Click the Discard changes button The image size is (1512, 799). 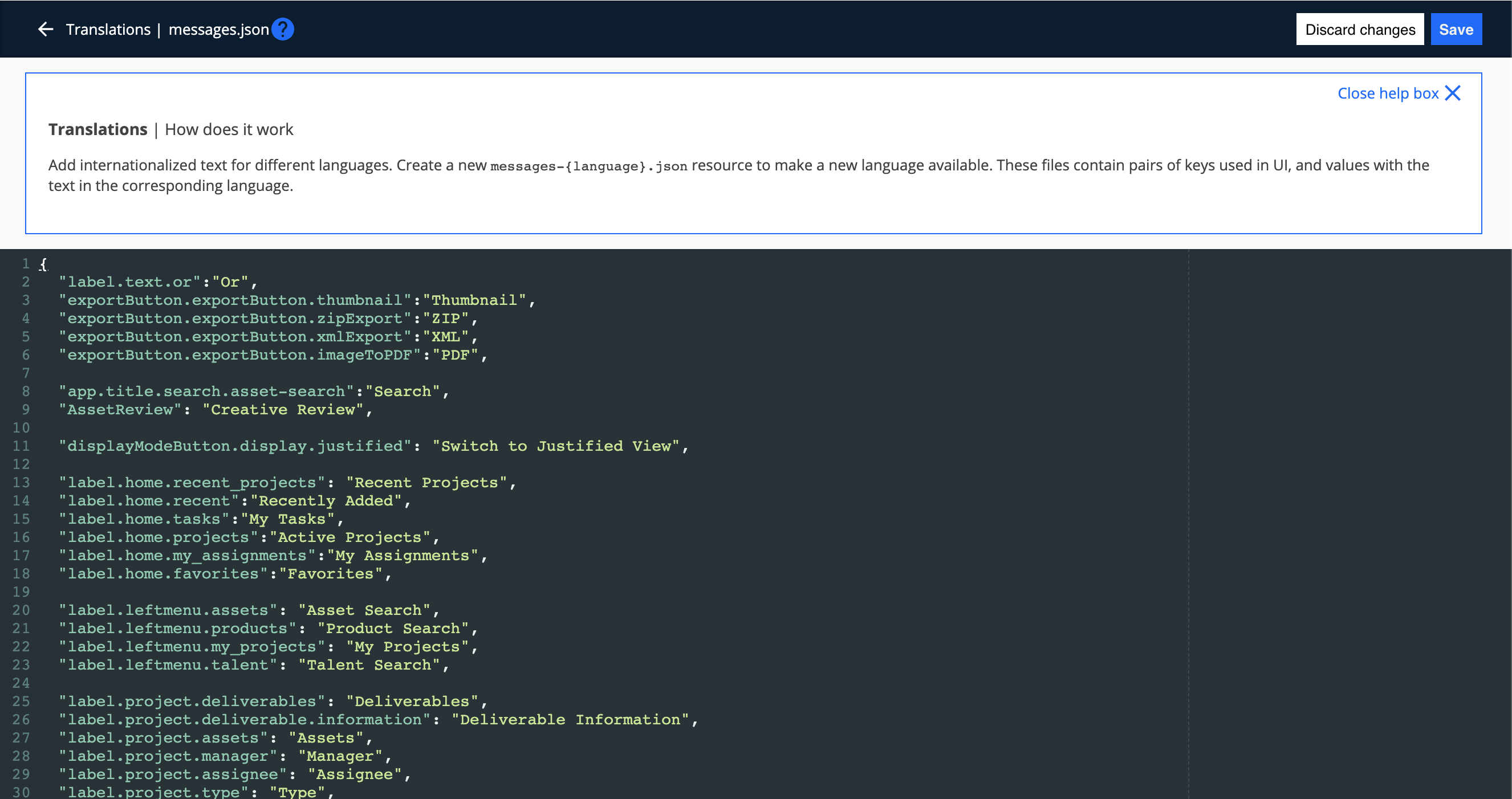(x=1360, y=29)
